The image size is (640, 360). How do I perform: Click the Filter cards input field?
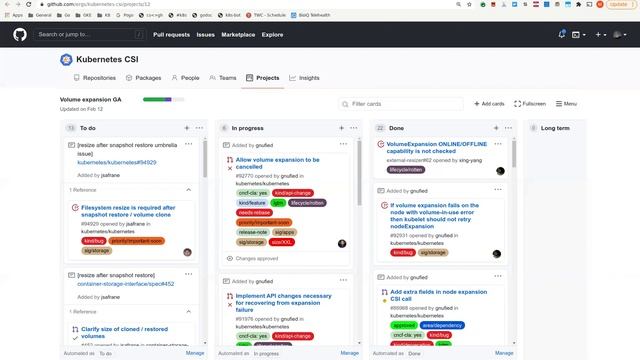tap(401, 104)
